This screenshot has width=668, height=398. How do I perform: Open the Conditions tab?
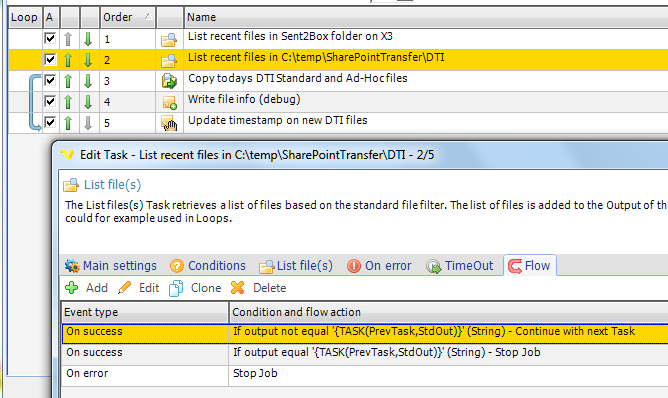pyautogui.click(x=208, y=266)
